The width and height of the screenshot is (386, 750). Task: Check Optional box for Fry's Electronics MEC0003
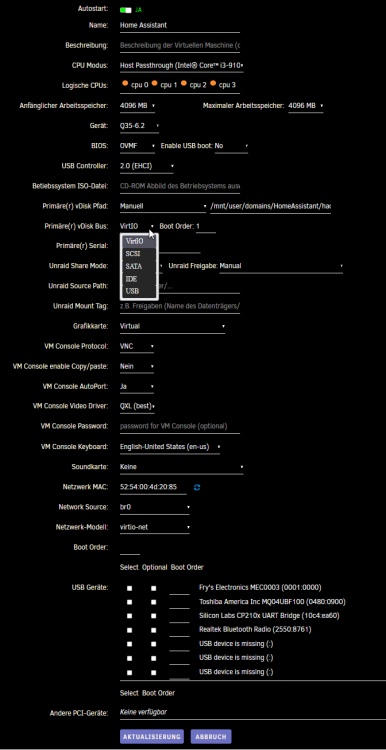[154, 588]
